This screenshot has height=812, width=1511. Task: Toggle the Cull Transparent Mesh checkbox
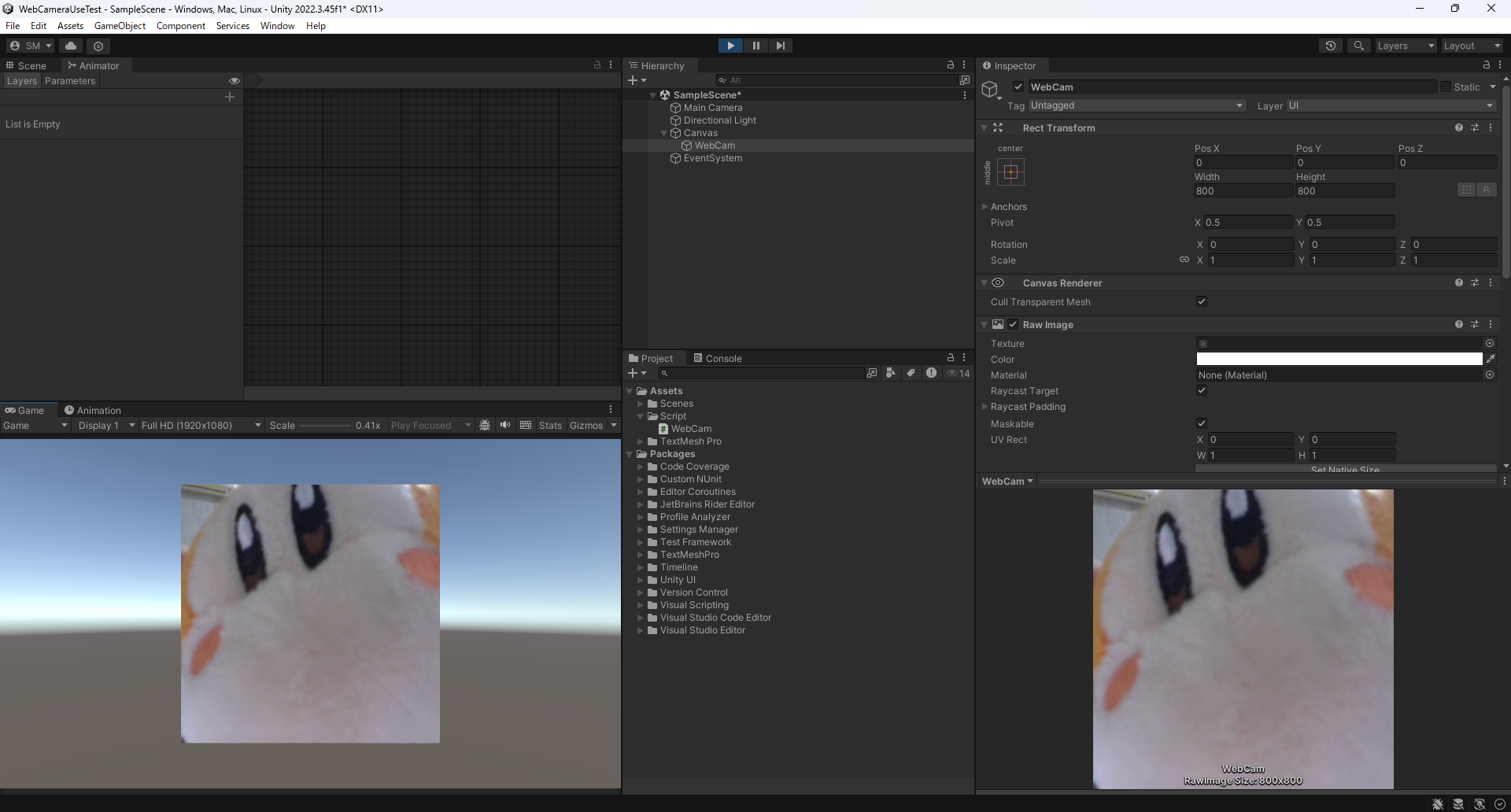pyautogui.click(x=1202, y=301)
